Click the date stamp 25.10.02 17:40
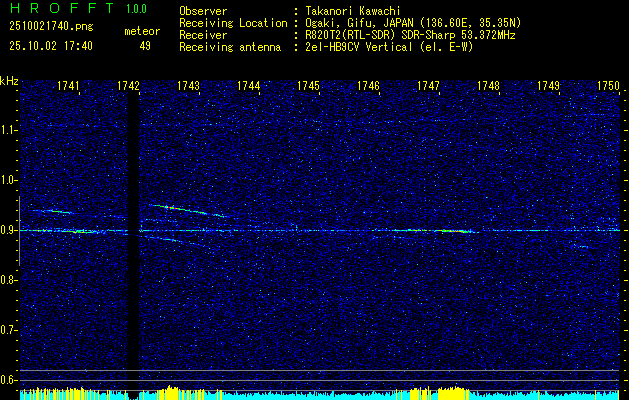629x400 pixels. point(51,46)
